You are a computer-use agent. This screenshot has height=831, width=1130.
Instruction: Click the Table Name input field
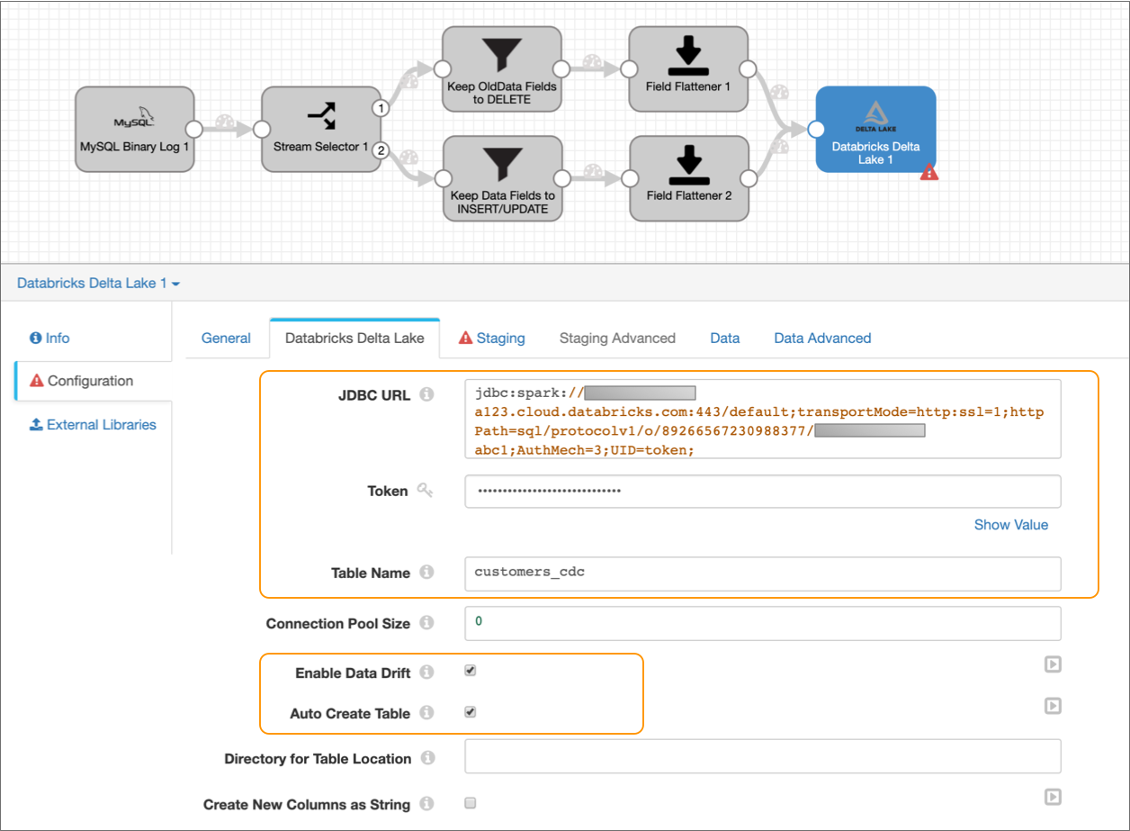click(762, 573)
